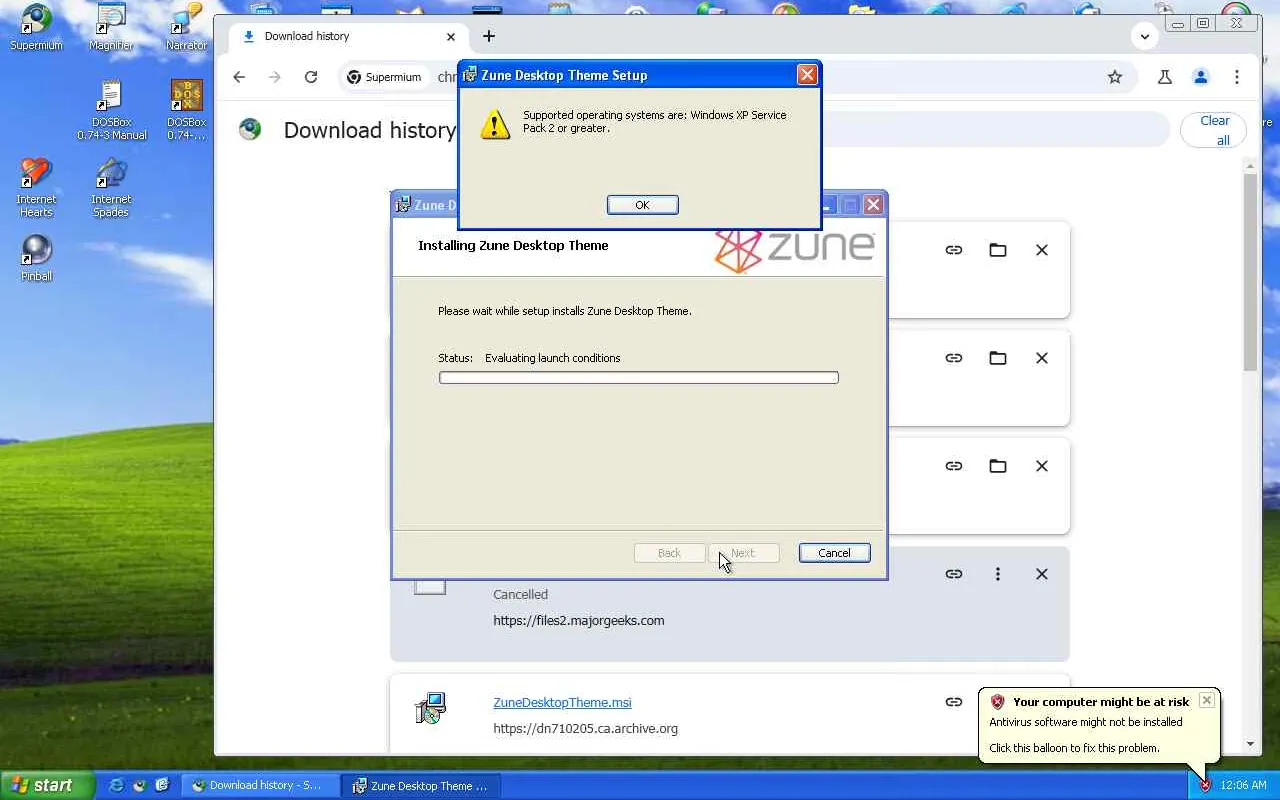Image resolution: width=1280 pixels, height=800 pixels.
Task: Select the Pinball desktop shortcut
Action: click(x=36, y=259)
